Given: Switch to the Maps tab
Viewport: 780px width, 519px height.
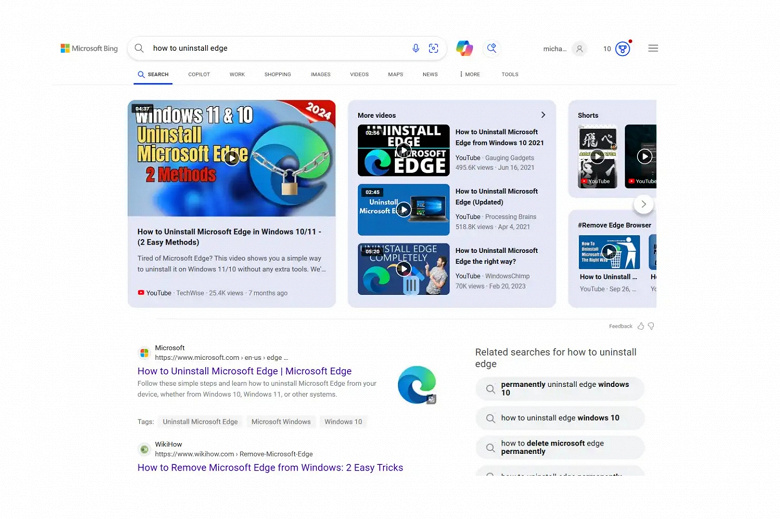Looking at the screenshot, I should tap(395, 74).
